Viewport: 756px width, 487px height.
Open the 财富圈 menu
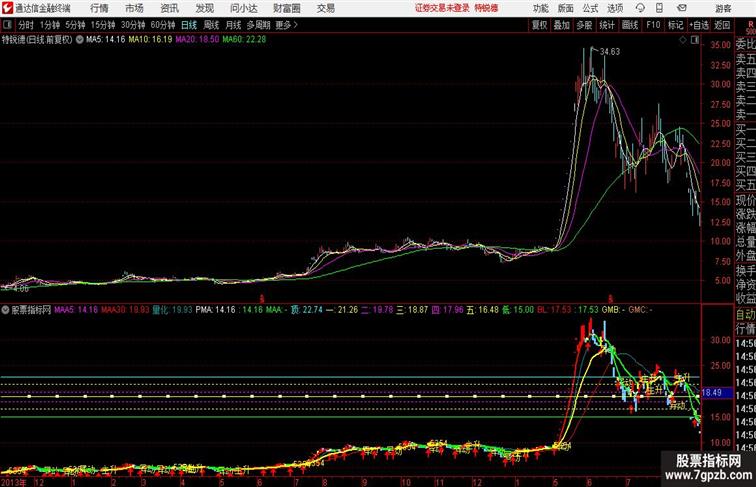coord(286,8)
